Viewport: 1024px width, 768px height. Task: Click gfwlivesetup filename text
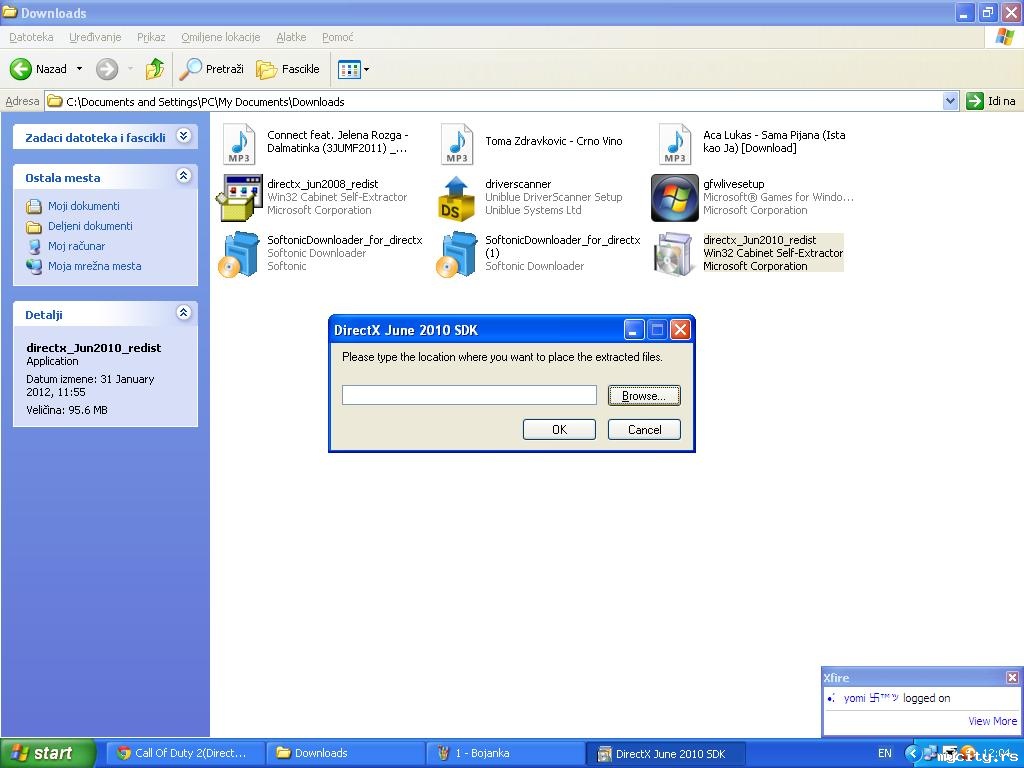733,184
